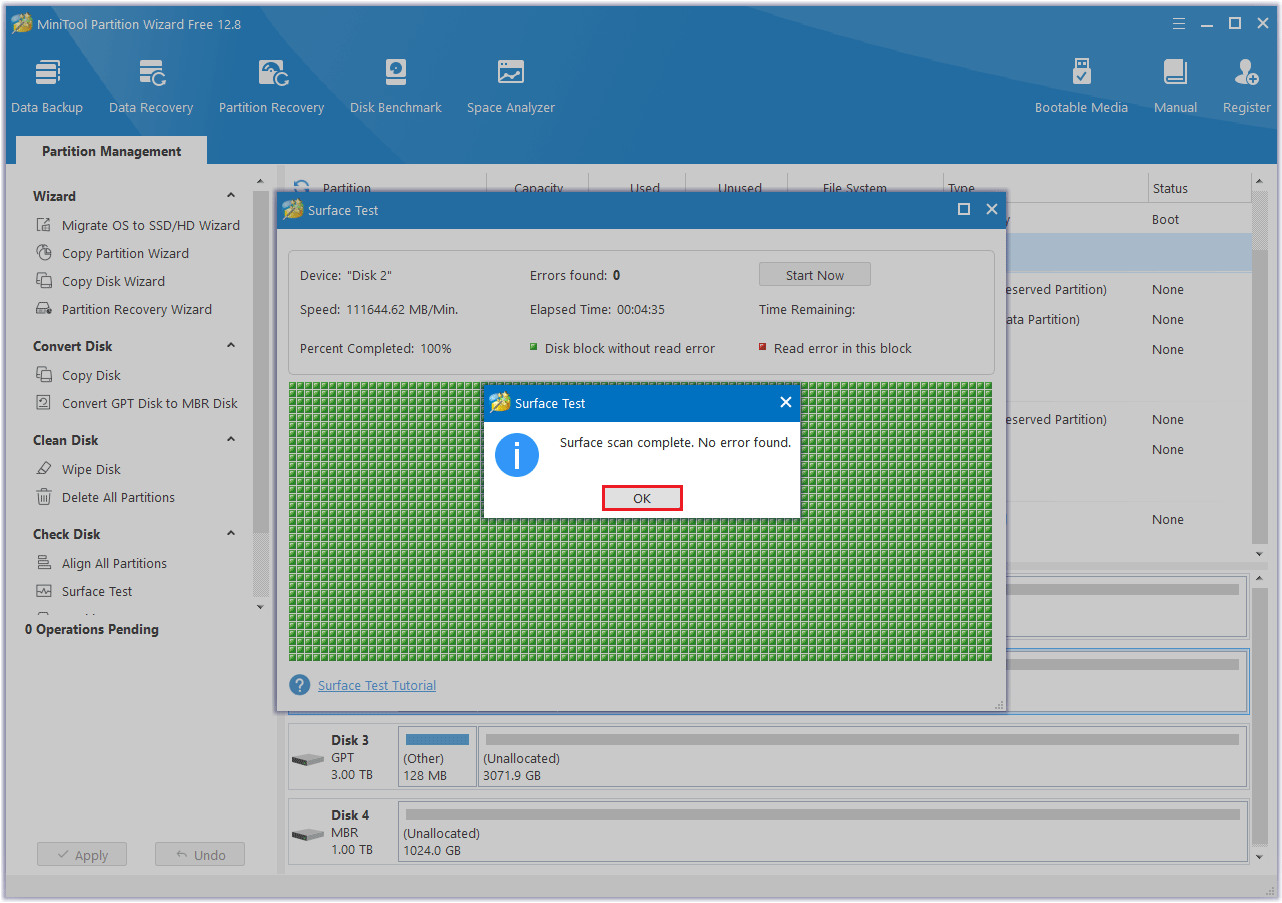Viewport: 1282px width, 903px height.
Task: Choose Wipe Disk from the sidebar
Action: pyautogui.click(x=91, y=469)
